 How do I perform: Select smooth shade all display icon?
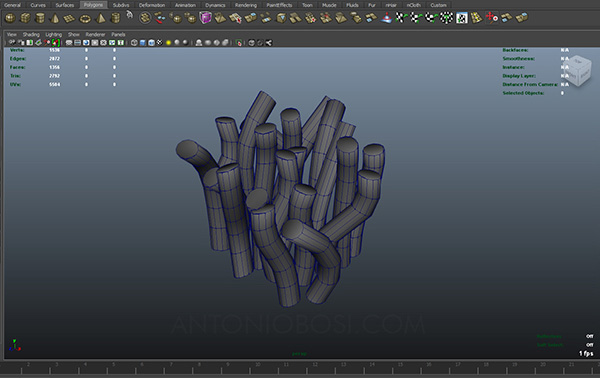142,42
